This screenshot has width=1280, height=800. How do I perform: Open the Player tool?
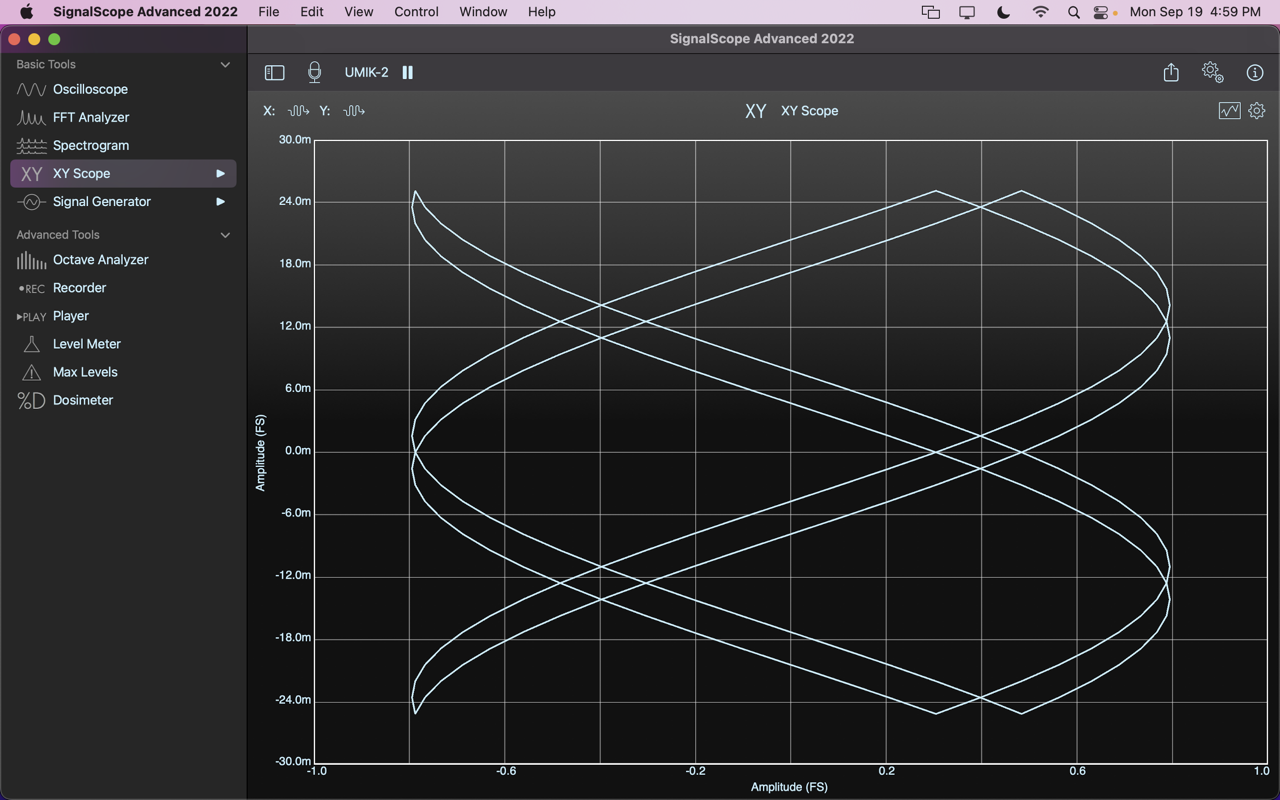[x=123, y=315]
